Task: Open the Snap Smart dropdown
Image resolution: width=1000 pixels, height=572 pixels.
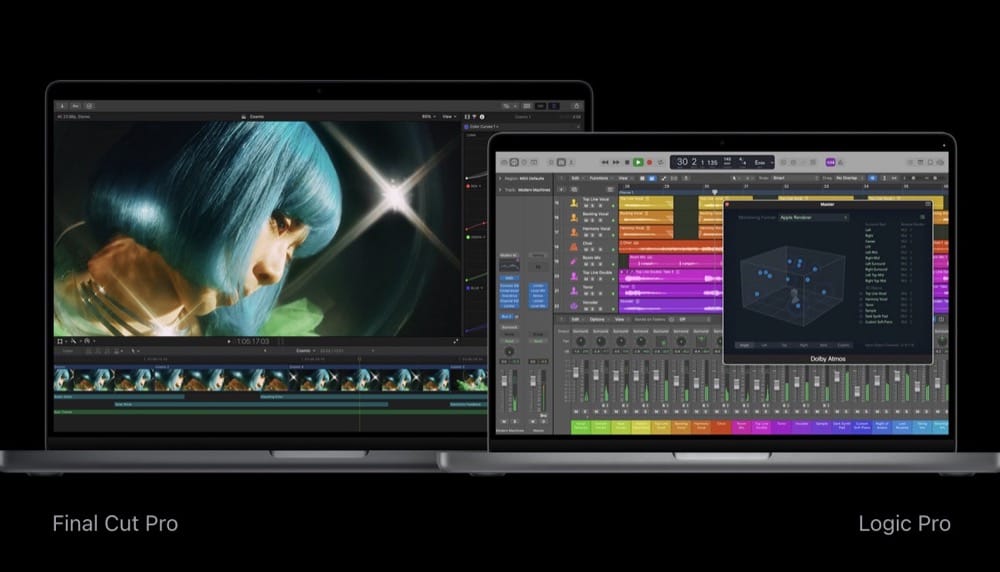Action: tap(794, 179)
